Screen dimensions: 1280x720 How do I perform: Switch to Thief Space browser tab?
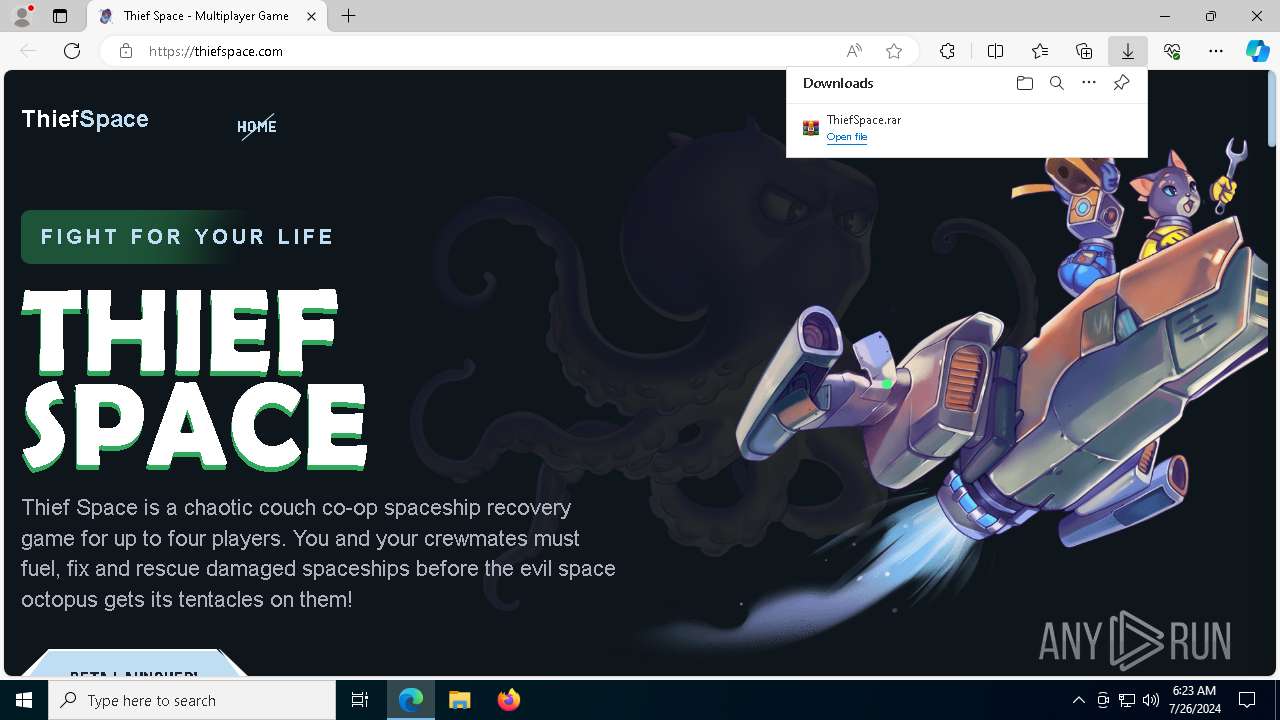[205, 16]
